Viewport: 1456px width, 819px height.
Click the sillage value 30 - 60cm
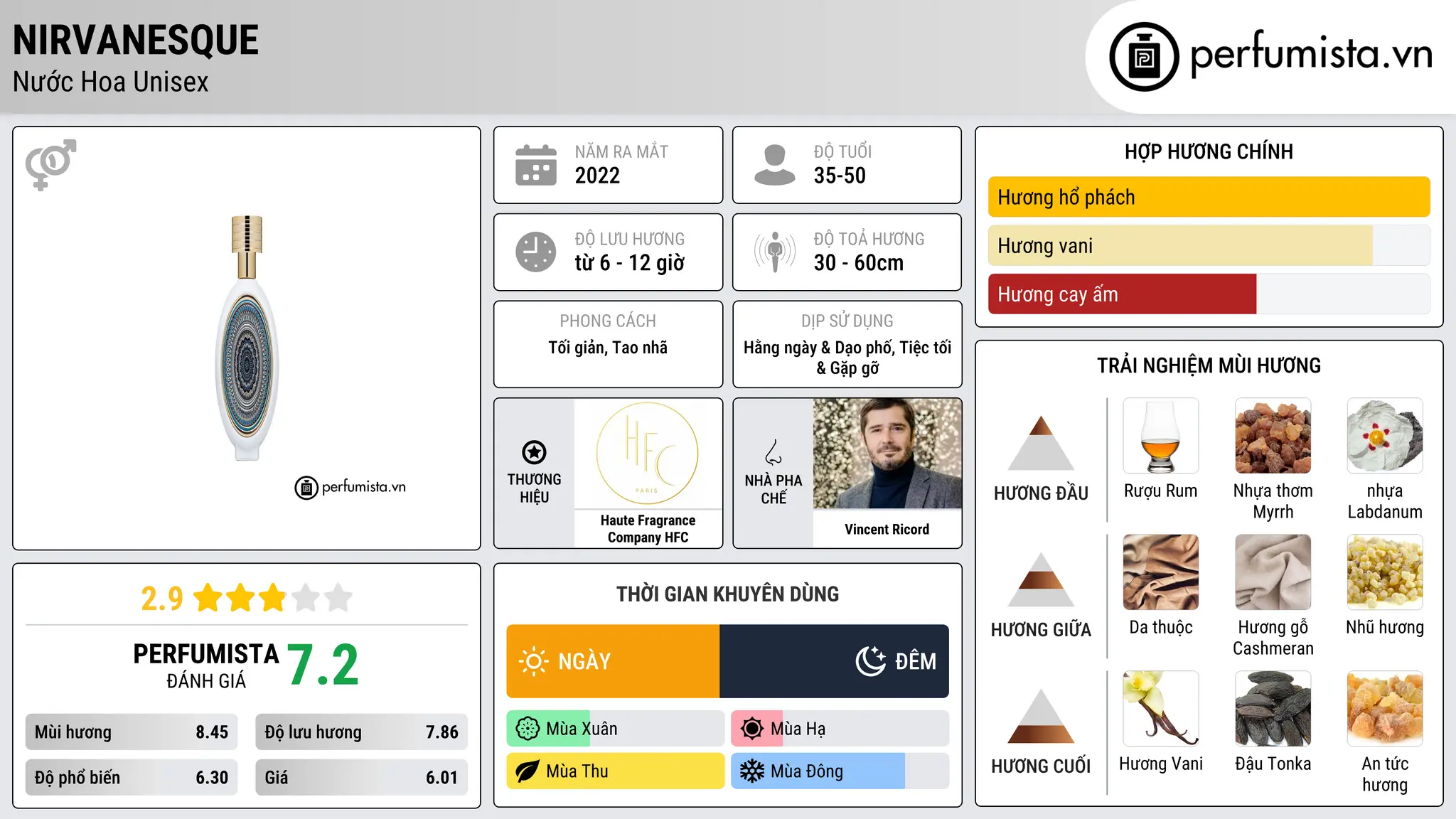(x=859, y=263)
